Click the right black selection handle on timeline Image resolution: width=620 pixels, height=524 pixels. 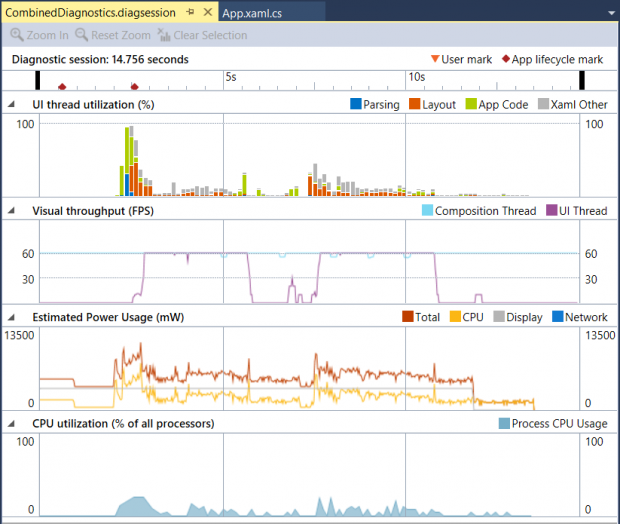click(582, 80)
